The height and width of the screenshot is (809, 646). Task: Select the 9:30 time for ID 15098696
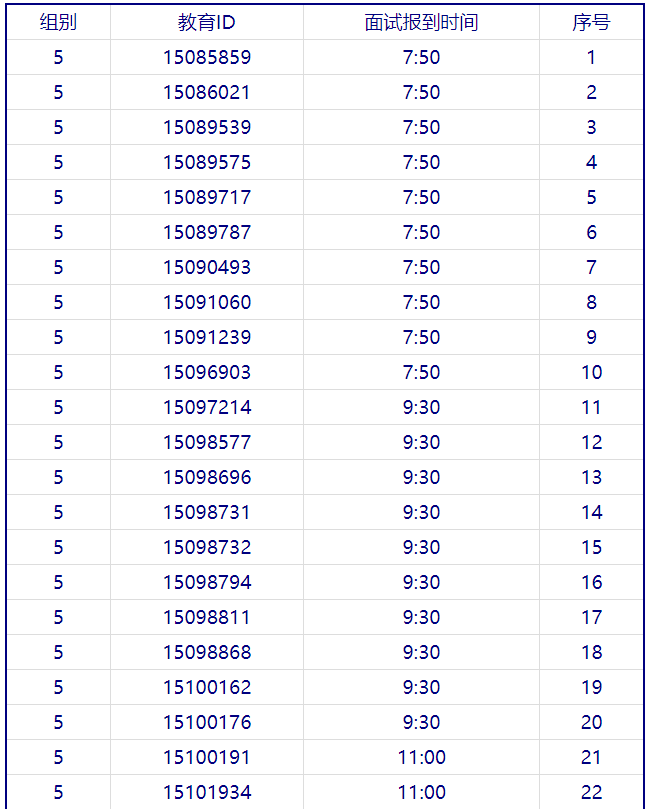click(421, 478)
